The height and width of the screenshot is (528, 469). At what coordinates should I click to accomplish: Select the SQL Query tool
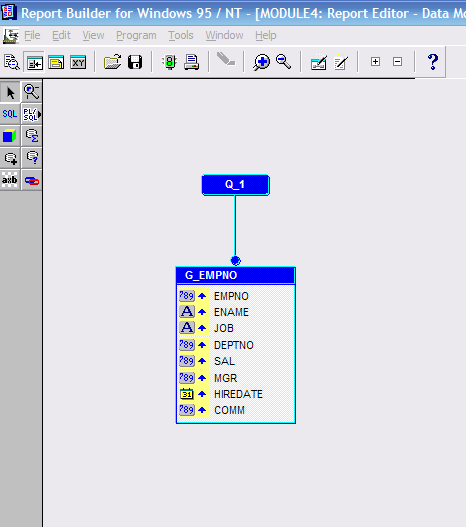pos(10,114)
